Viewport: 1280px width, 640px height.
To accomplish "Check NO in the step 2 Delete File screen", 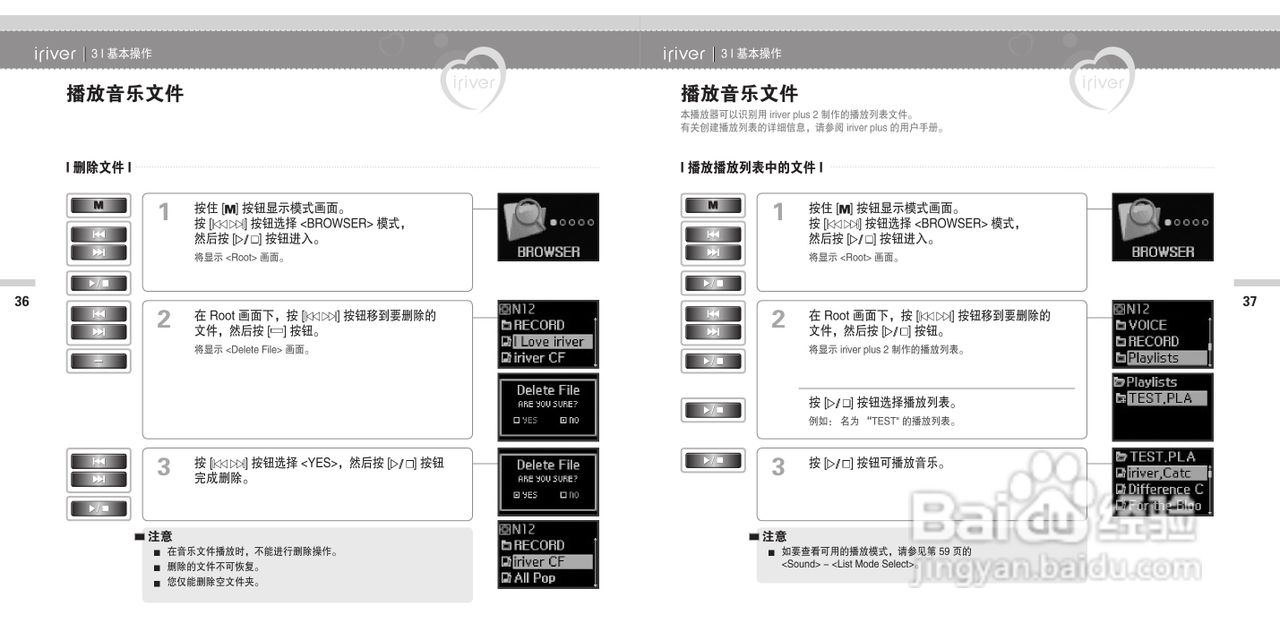I will point(569,420).
